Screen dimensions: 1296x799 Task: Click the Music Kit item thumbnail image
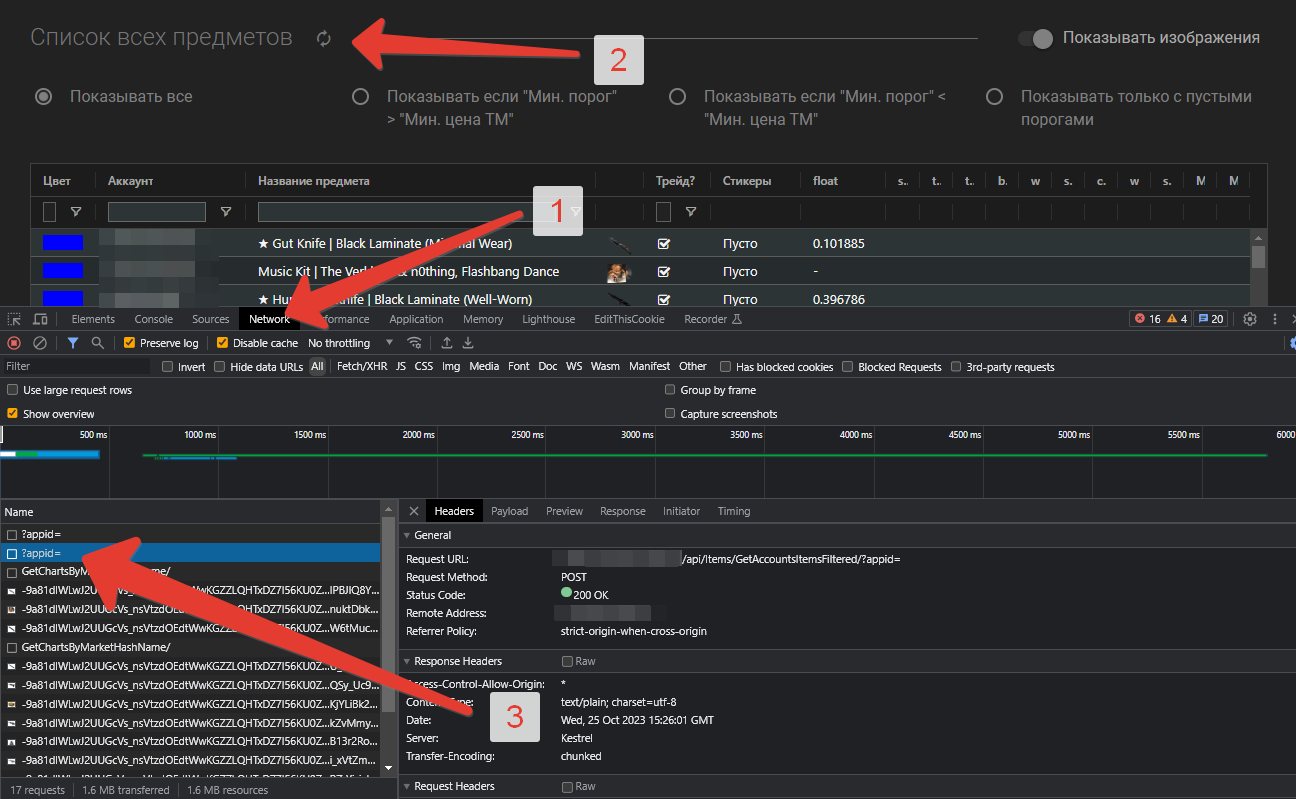(617, 272)
